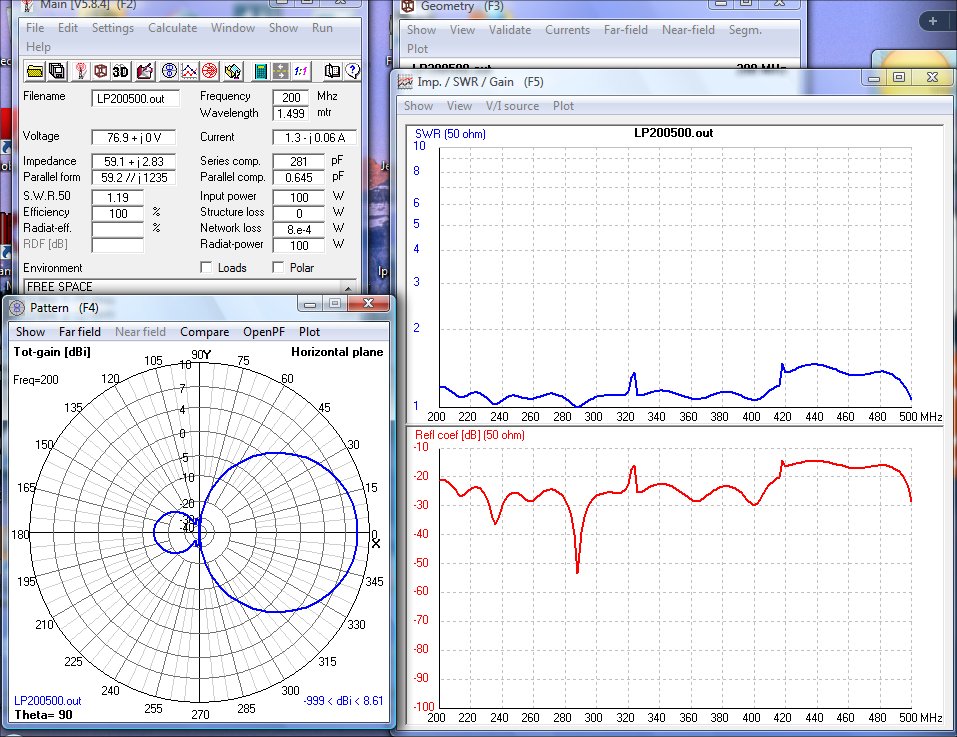Click the calculator toolbar icon
Screen dimensions: 957x737
click(260, 71)
